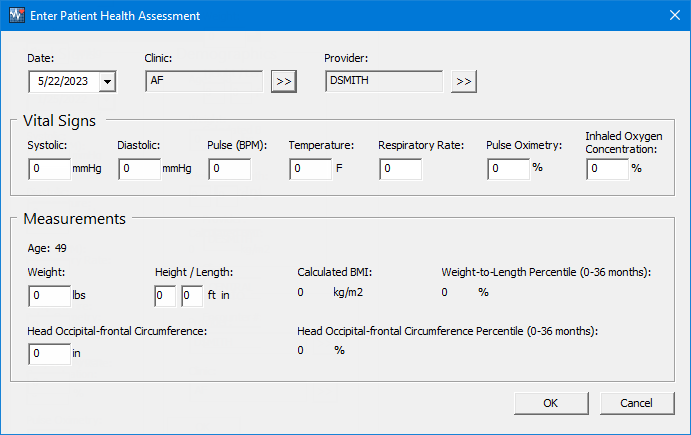Viewport: 691px width, 435px height.
Task: Select the Temperature input box
Action: (x=310, y=169)
